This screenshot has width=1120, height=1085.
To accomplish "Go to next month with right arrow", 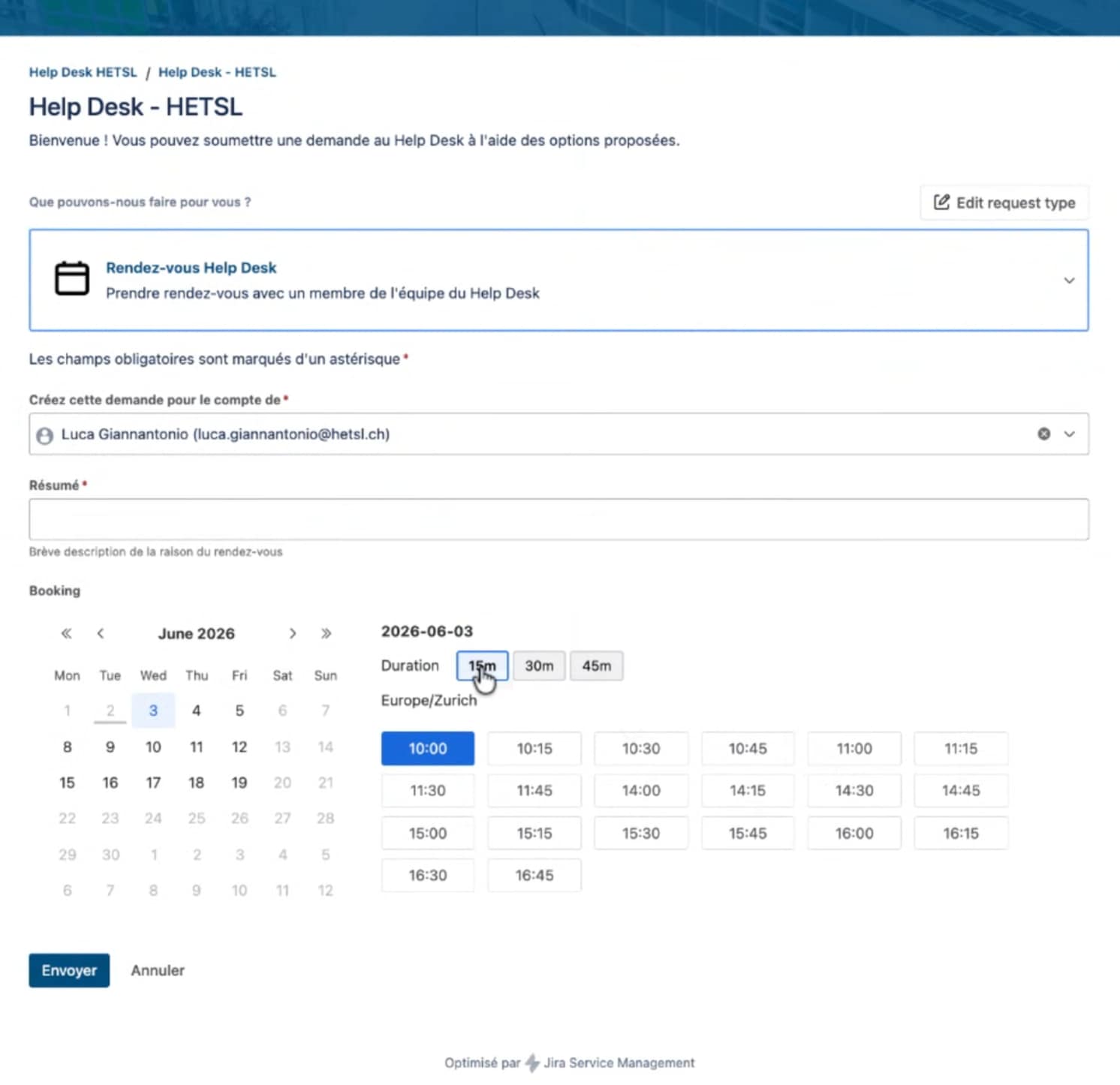I will point(293,633).
